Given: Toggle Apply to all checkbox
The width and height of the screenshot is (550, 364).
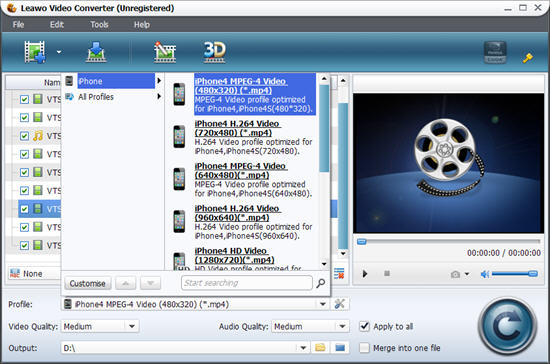Looking at the screenshot, I should pos(364,326).
